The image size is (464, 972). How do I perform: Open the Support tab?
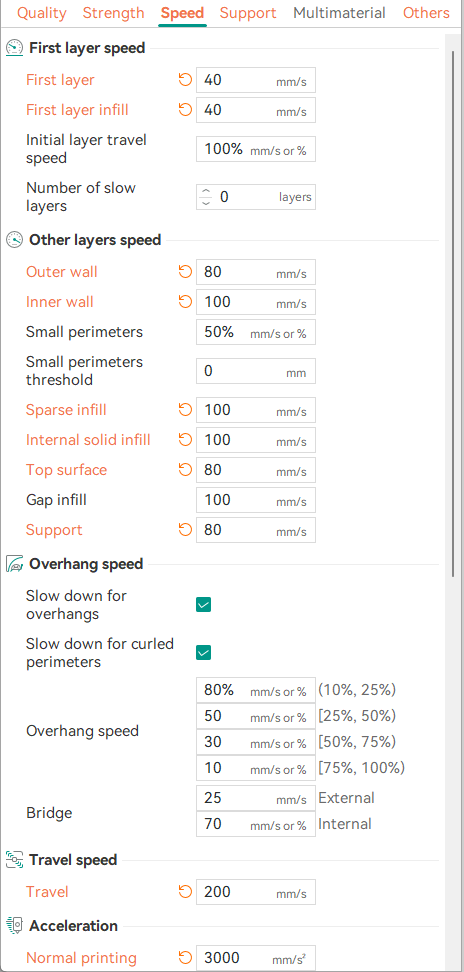[x=248, y=13]
